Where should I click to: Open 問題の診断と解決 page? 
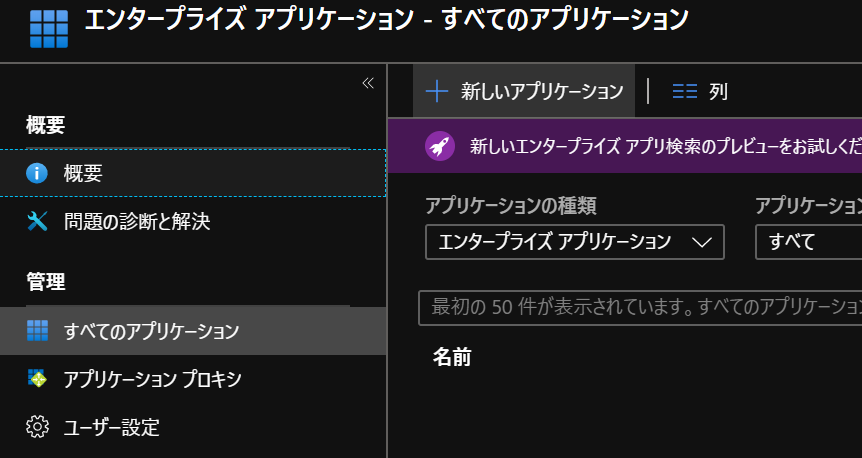coord(136,221)
